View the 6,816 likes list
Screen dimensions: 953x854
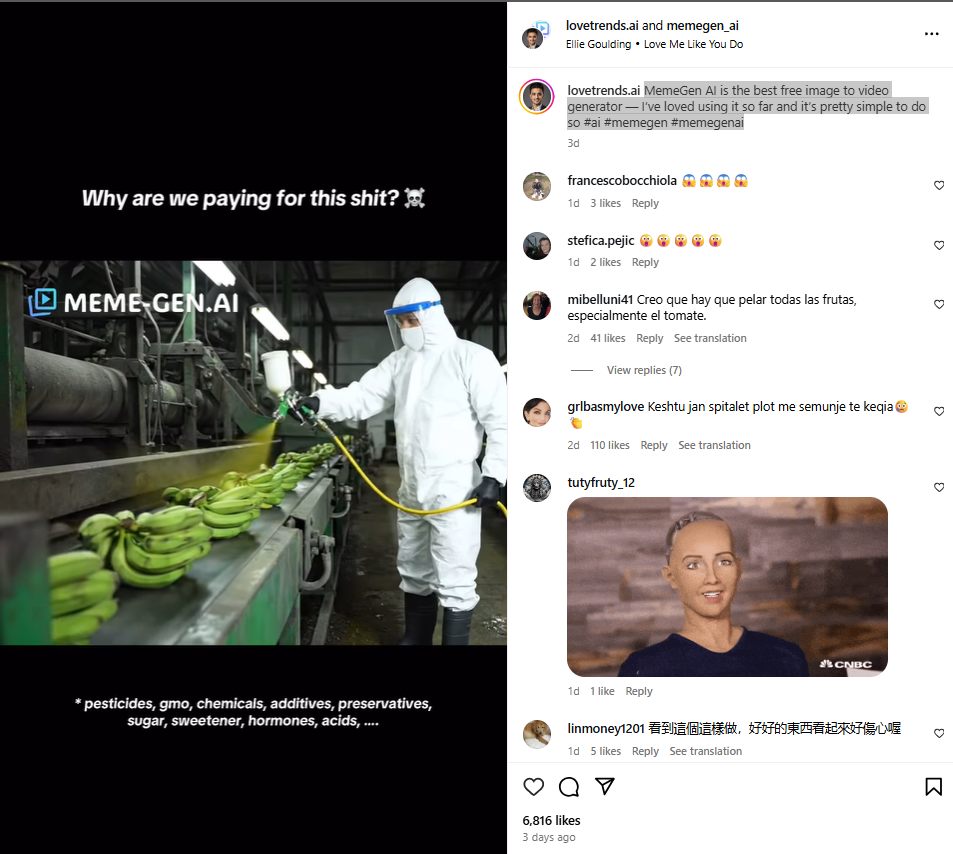(x=551, y=821)
